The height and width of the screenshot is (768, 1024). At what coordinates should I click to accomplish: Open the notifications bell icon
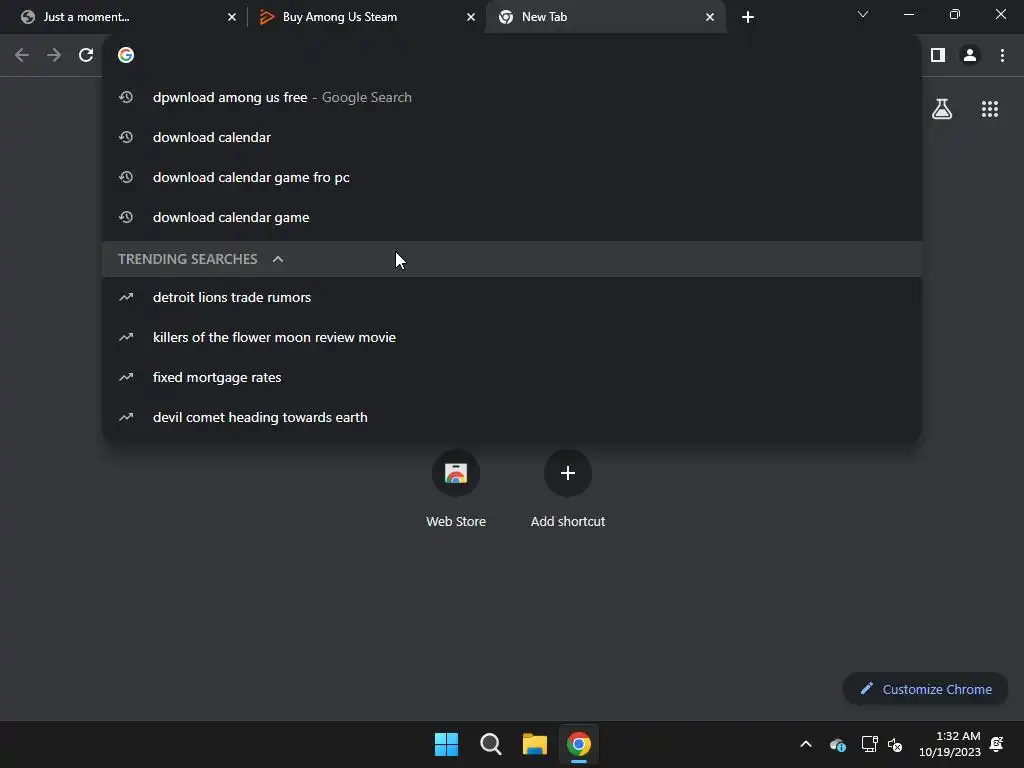point(997,744)
